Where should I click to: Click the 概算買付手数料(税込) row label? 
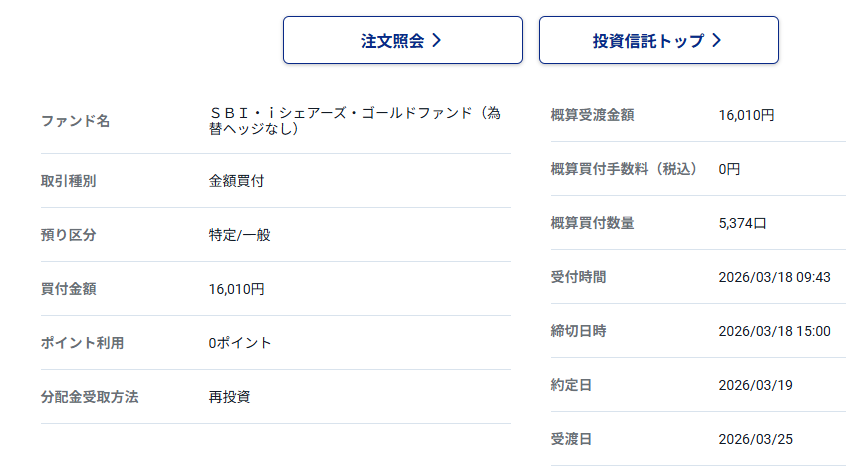(x=624, y=169)
